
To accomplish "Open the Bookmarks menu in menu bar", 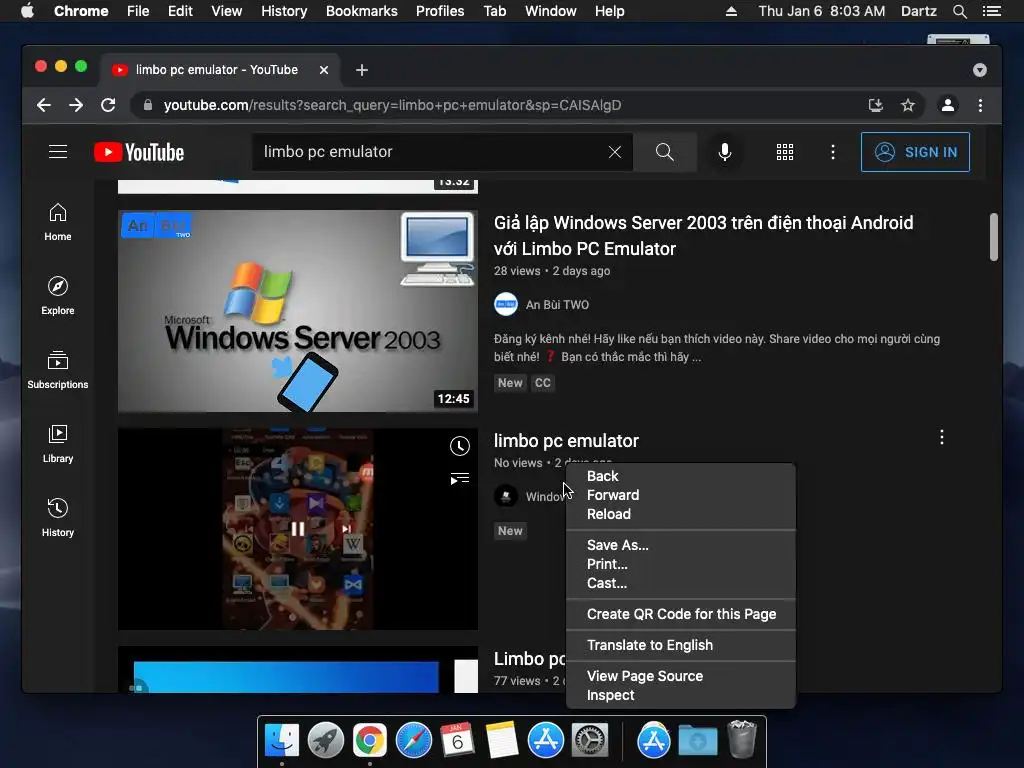I will click(361, 11).
